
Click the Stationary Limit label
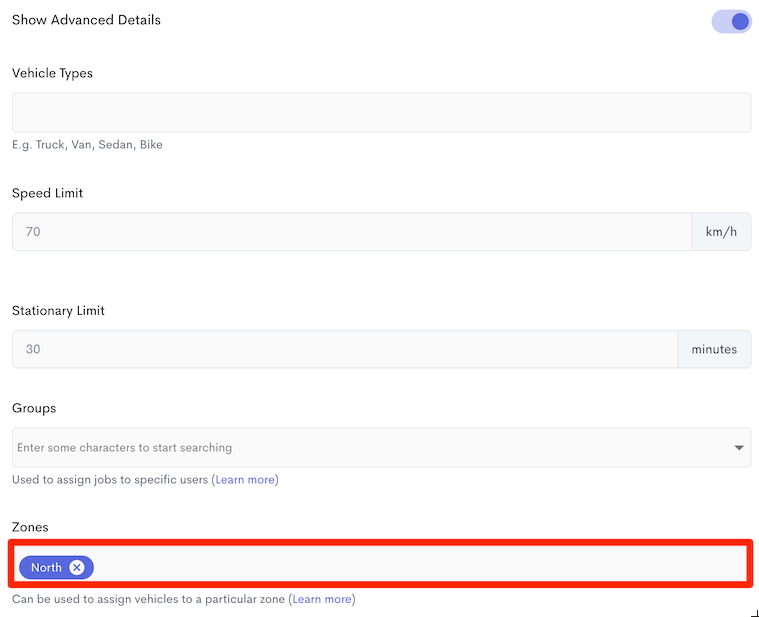[x=58, y=311]
